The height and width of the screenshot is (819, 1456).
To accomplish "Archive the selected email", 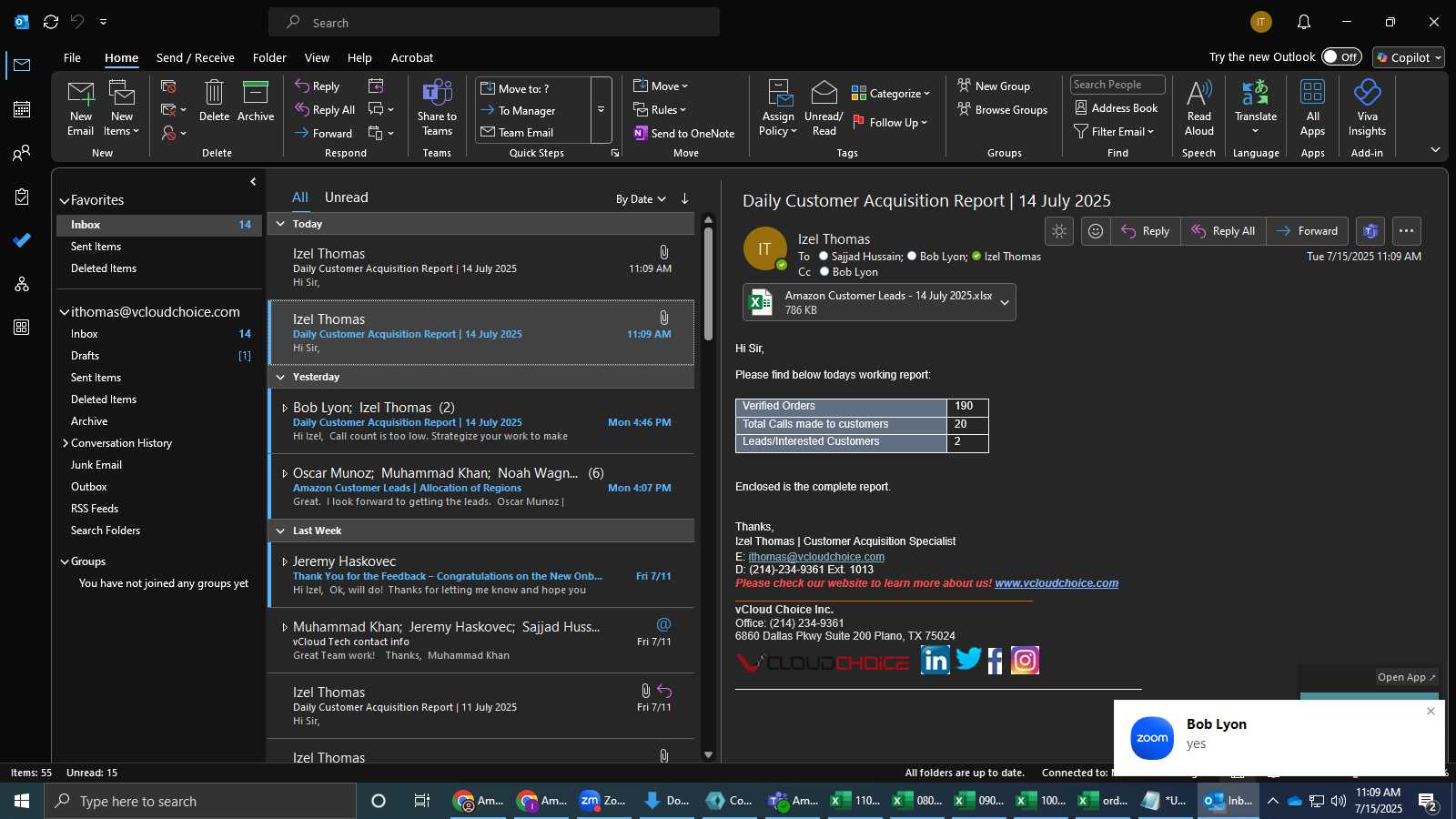I will 256,101.
